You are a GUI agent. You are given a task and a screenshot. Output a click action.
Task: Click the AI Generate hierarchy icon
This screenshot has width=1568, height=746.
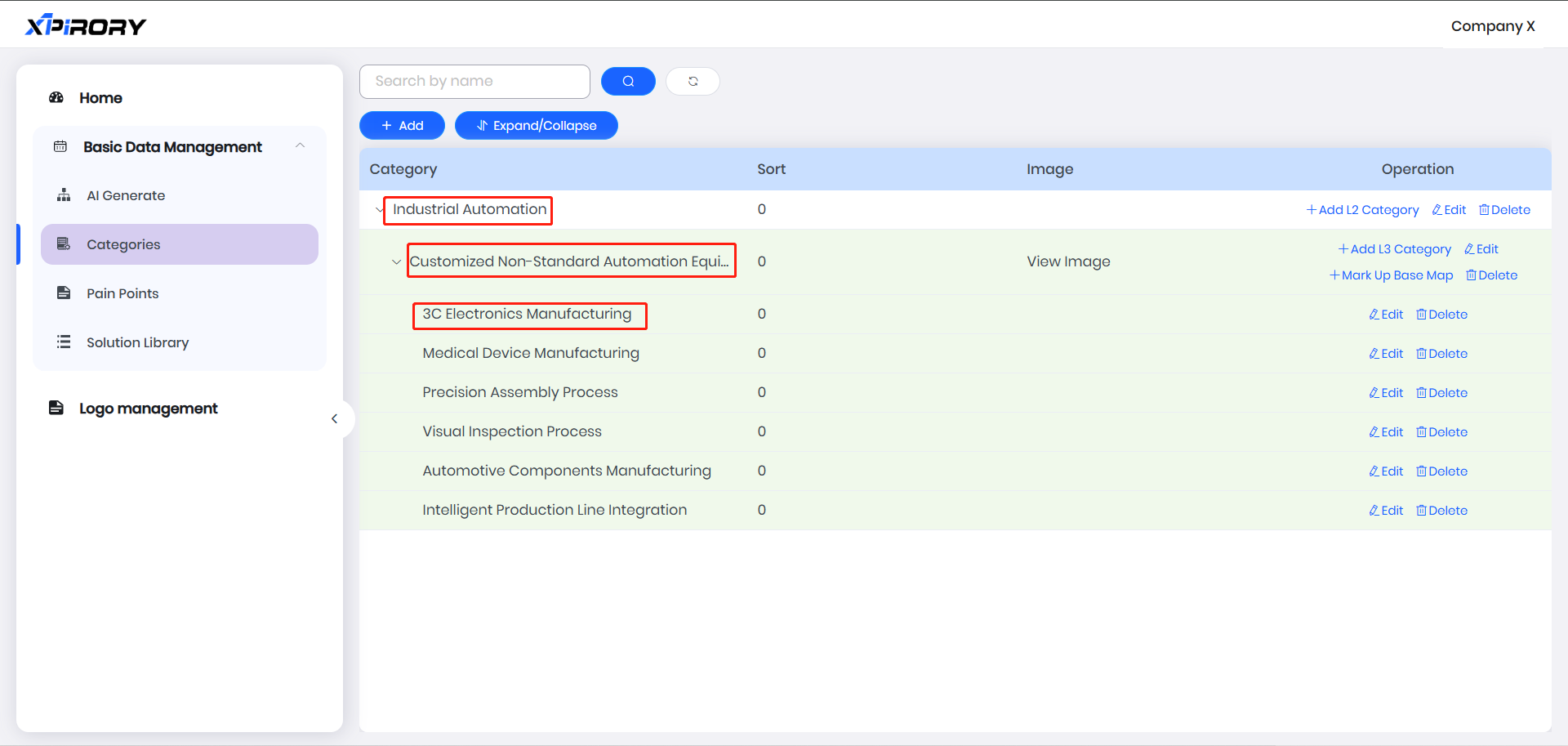click(64, 195)
